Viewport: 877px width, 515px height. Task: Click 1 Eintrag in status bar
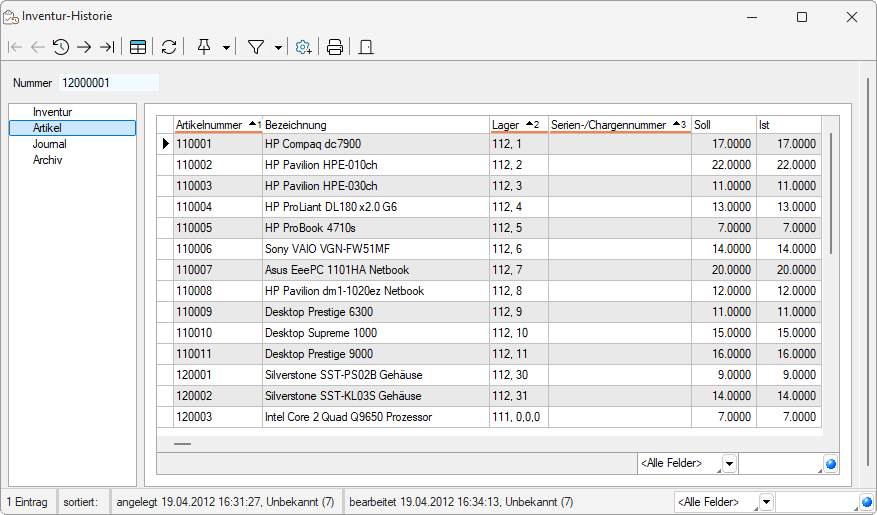[27, 502]
